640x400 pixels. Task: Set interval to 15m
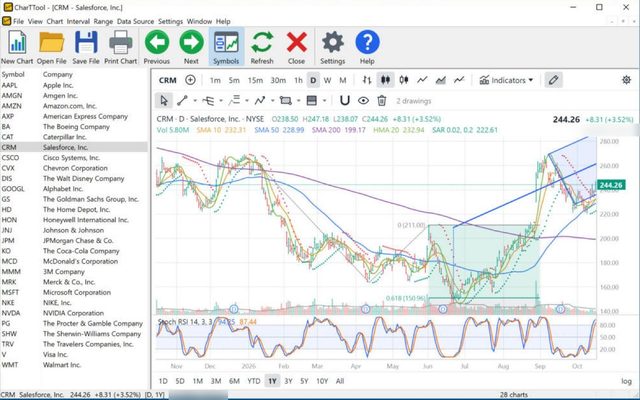coord(255,80)
